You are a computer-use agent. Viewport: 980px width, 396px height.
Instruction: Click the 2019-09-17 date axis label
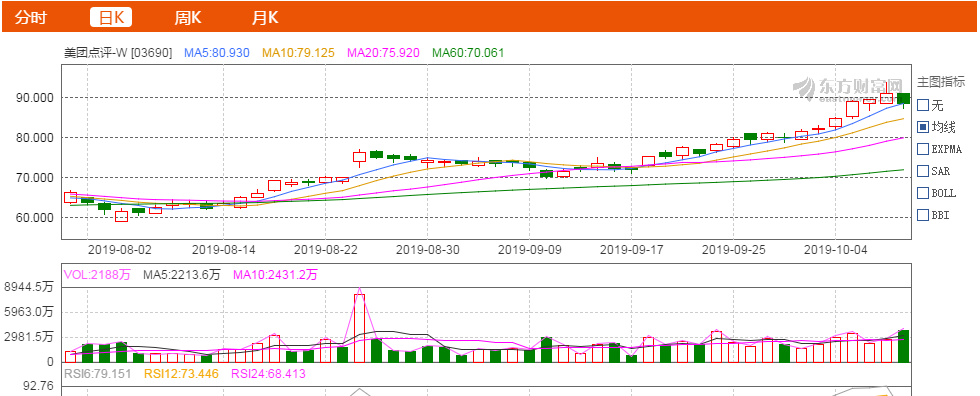coord(631,249)
